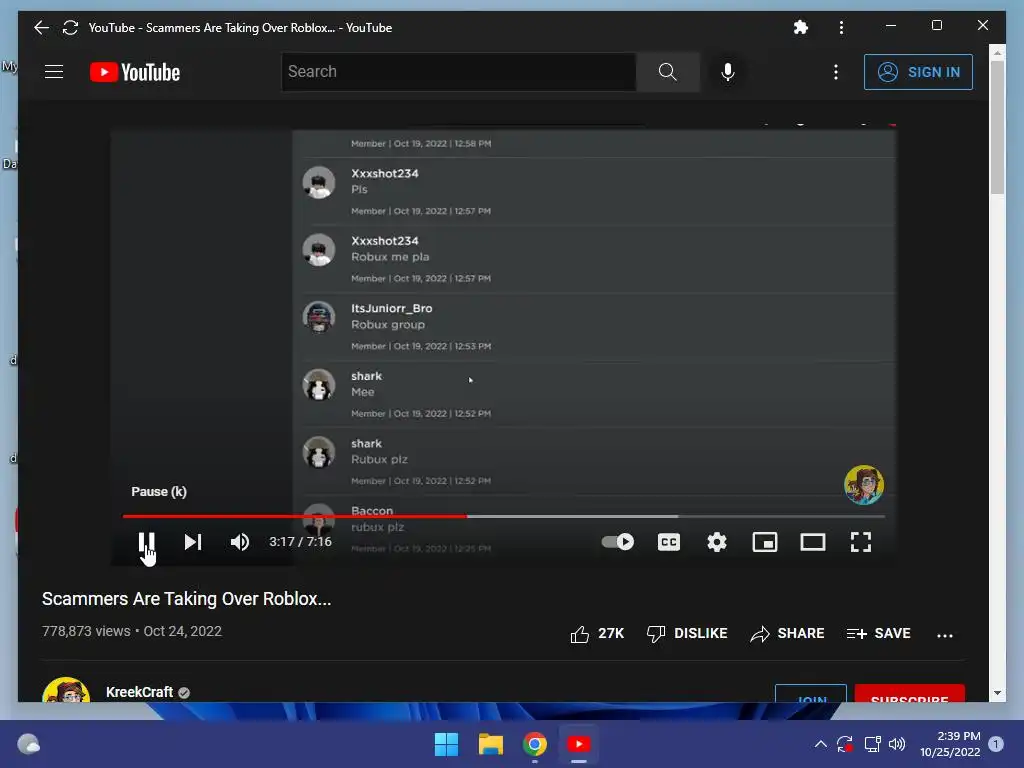Click SHARE below the video
1024x768 pixels.
pyautogui.click(x=787, y=633)
